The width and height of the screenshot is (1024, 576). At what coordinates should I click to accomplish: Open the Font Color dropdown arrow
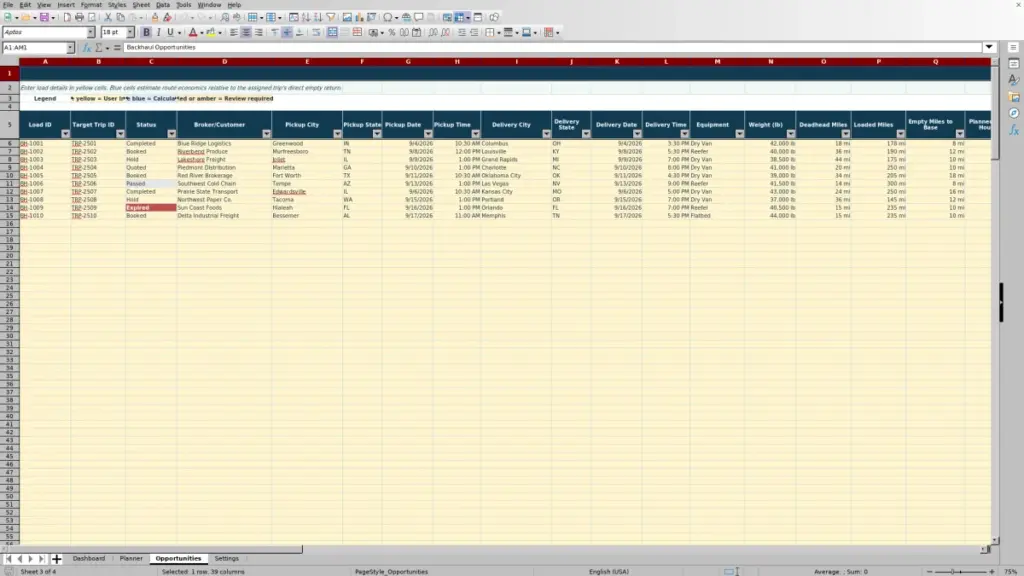click(x=202, y=33)
